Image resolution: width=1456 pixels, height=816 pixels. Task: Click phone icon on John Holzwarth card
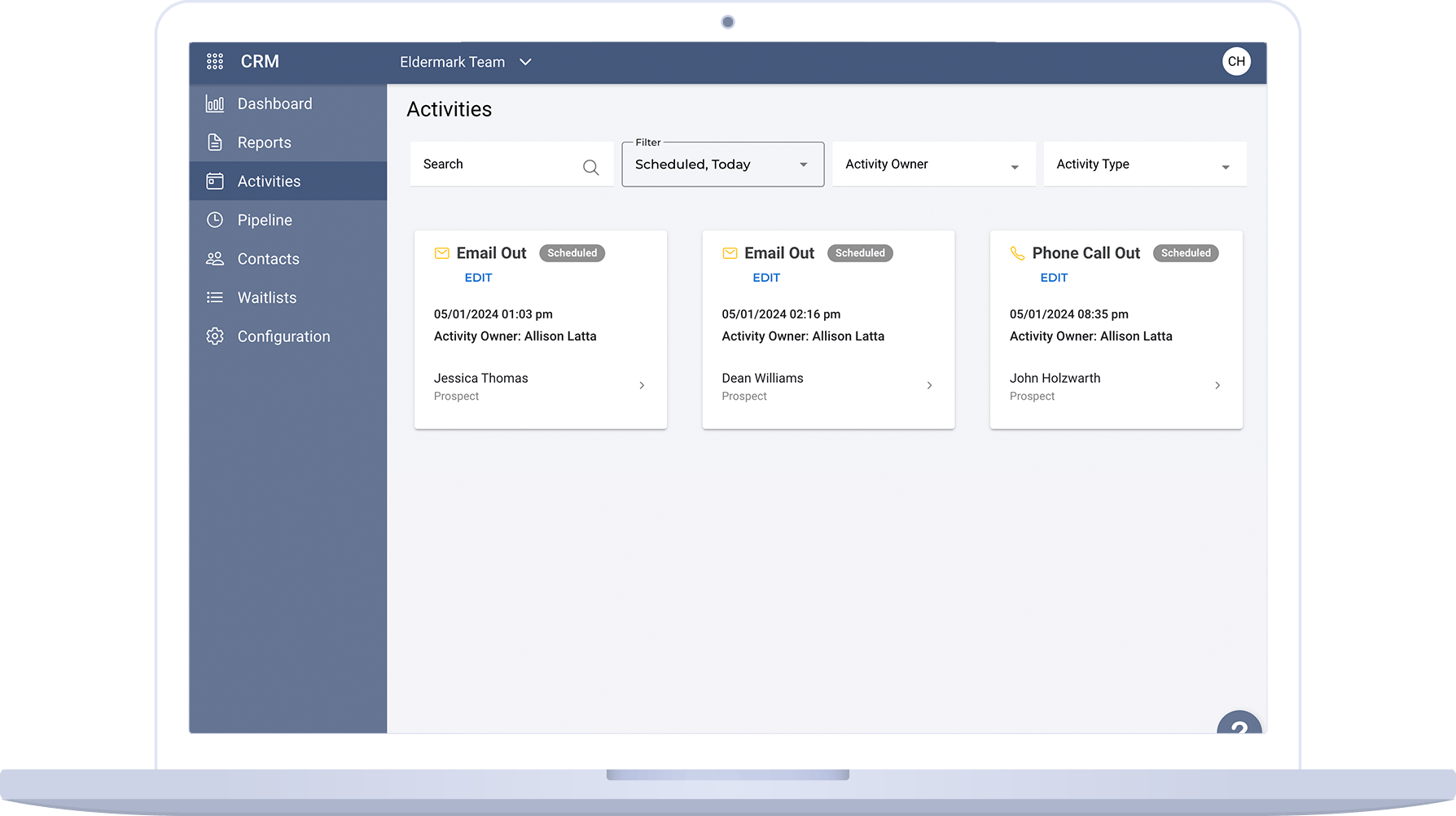(x=1017, y=253)
